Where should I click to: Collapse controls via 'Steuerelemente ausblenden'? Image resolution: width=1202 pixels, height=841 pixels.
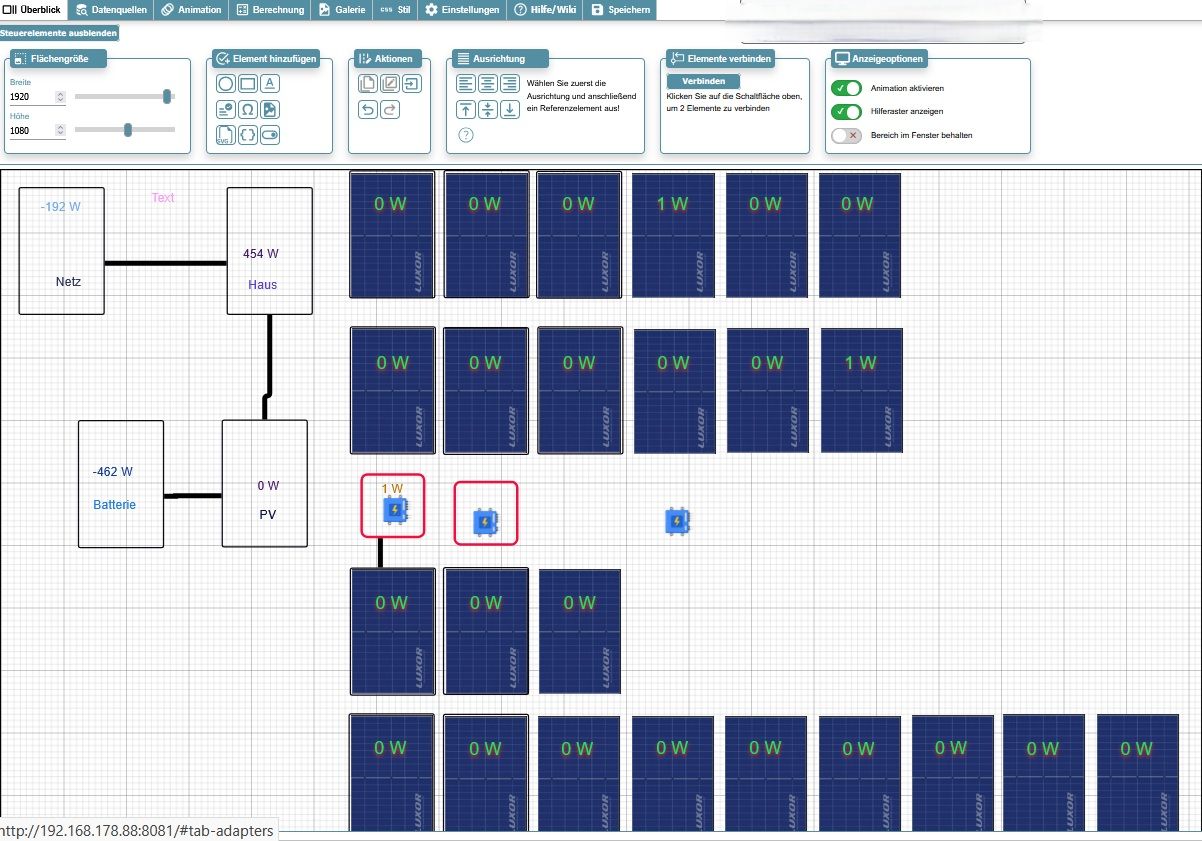tap(59, 33)
